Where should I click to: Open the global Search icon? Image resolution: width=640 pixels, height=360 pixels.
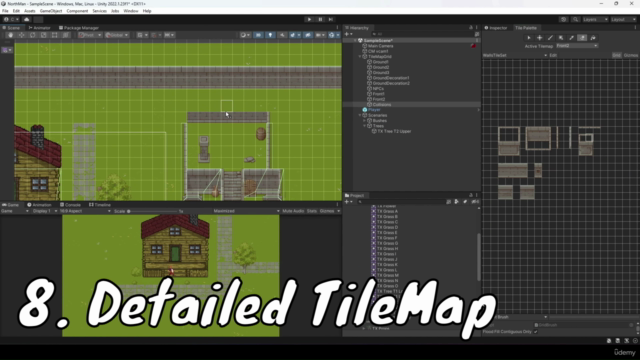(x=575, y=19)
